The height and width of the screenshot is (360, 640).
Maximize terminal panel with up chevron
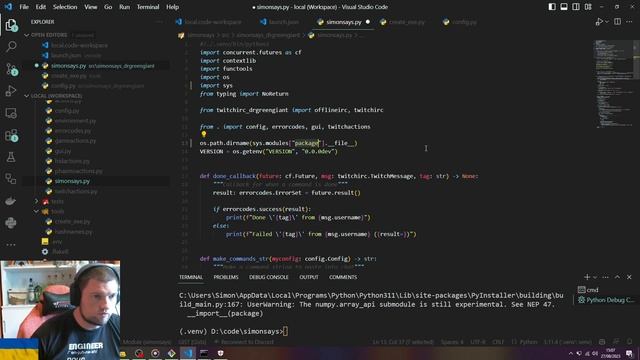point(617,277)
